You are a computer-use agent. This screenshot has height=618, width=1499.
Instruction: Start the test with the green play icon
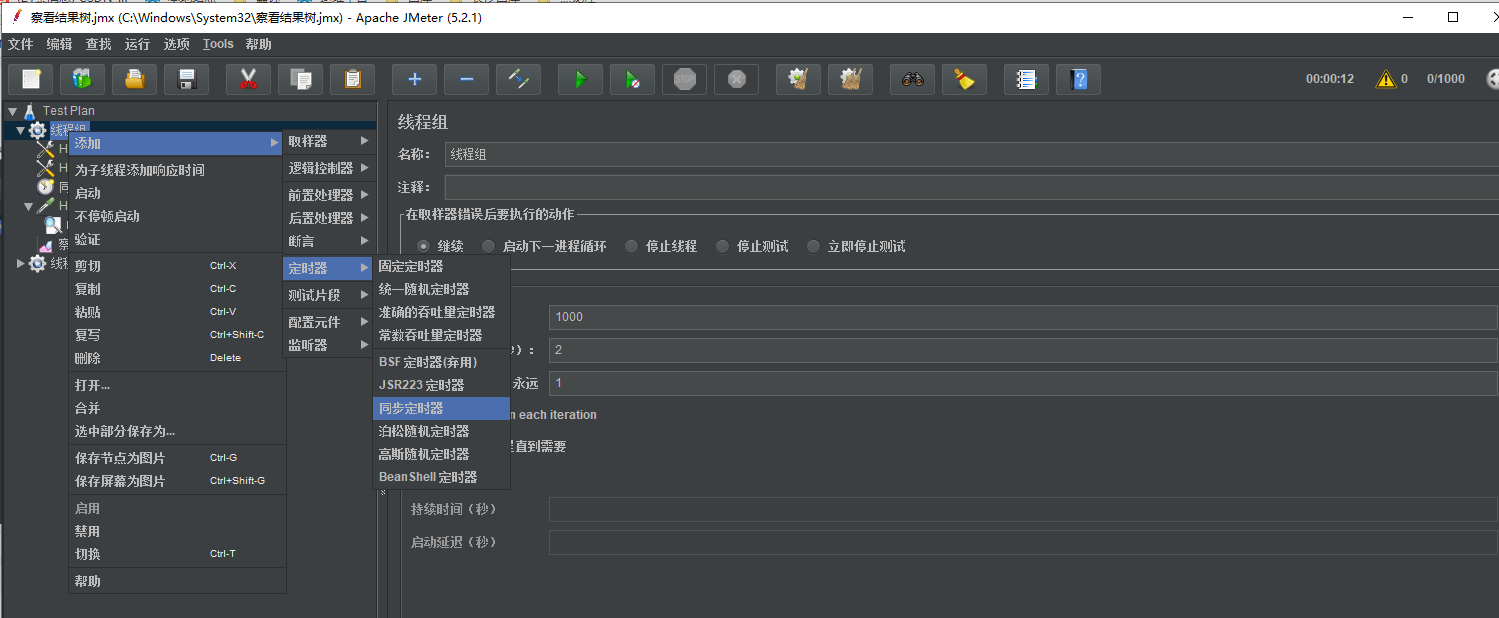(580, 79)
